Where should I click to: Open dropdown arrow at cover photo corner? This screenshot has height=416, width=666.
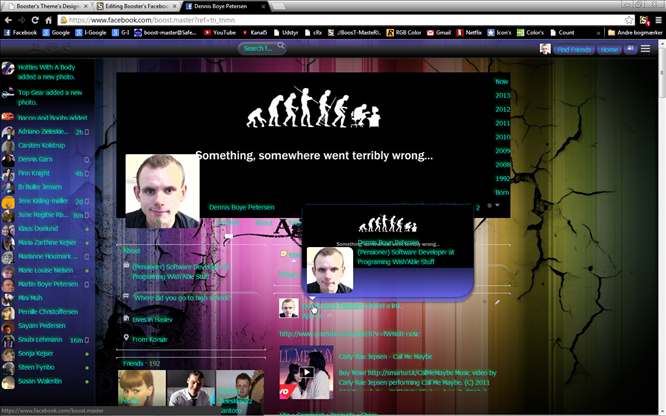click(x=497, y=205)
